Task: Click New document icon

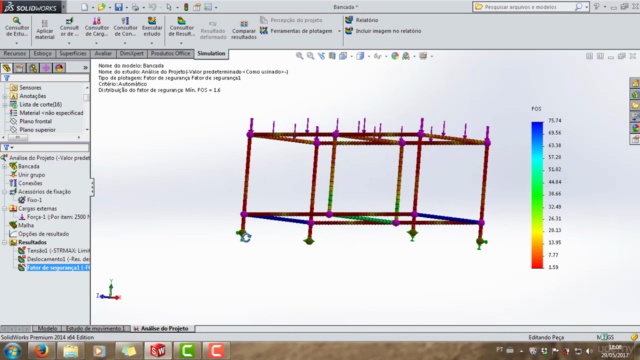Action: 84,7
